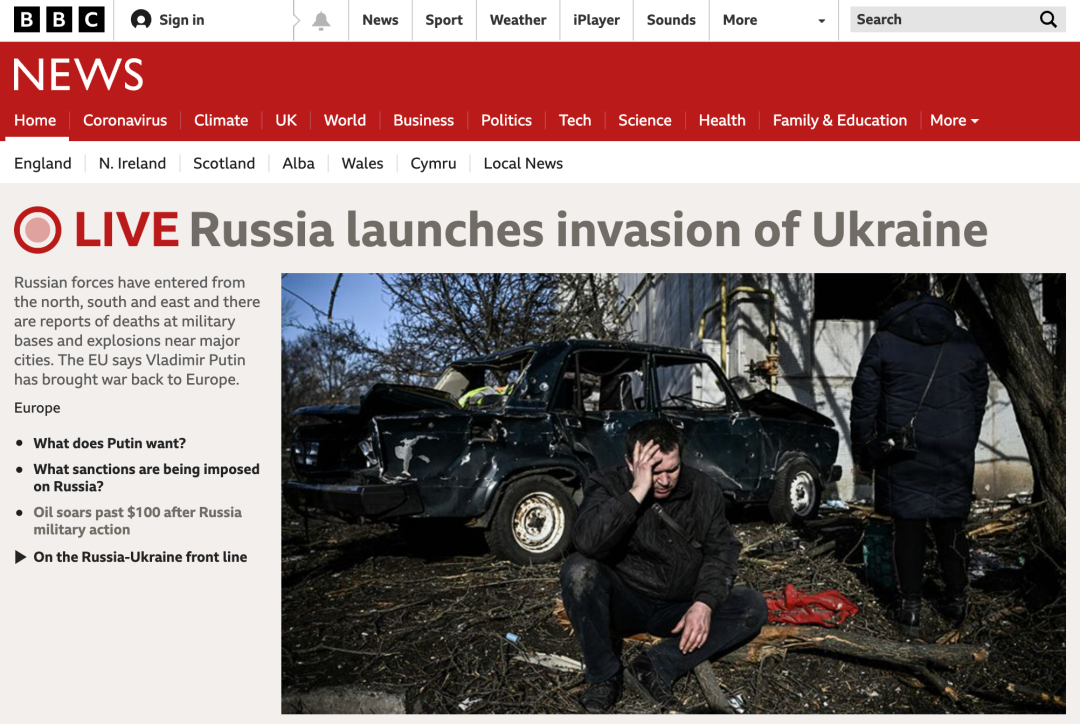Click the search magnifying glass icon

1048,19
